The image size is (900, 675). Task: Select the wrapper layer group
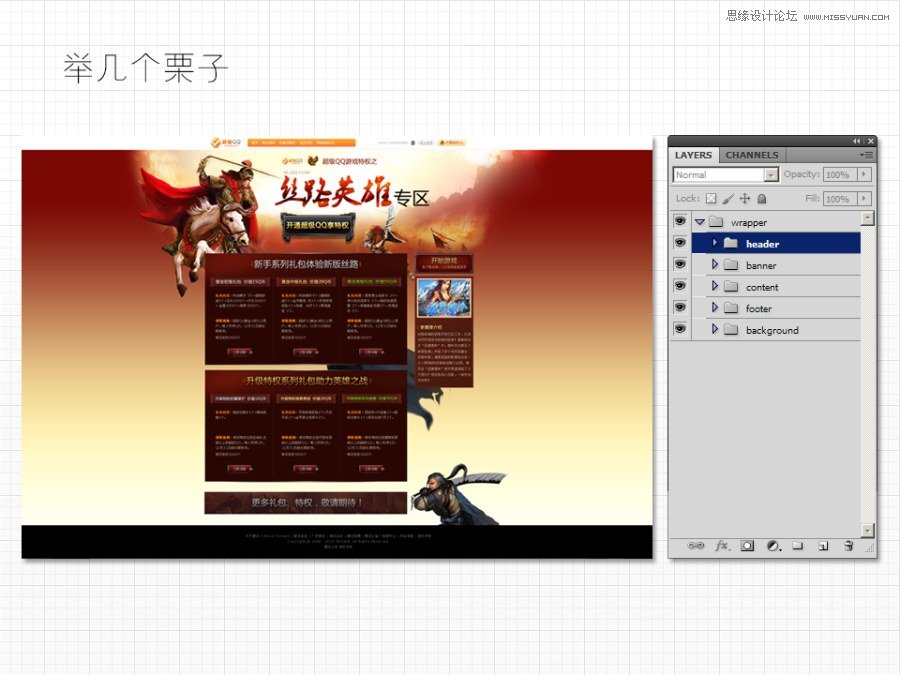pos(776,222)
